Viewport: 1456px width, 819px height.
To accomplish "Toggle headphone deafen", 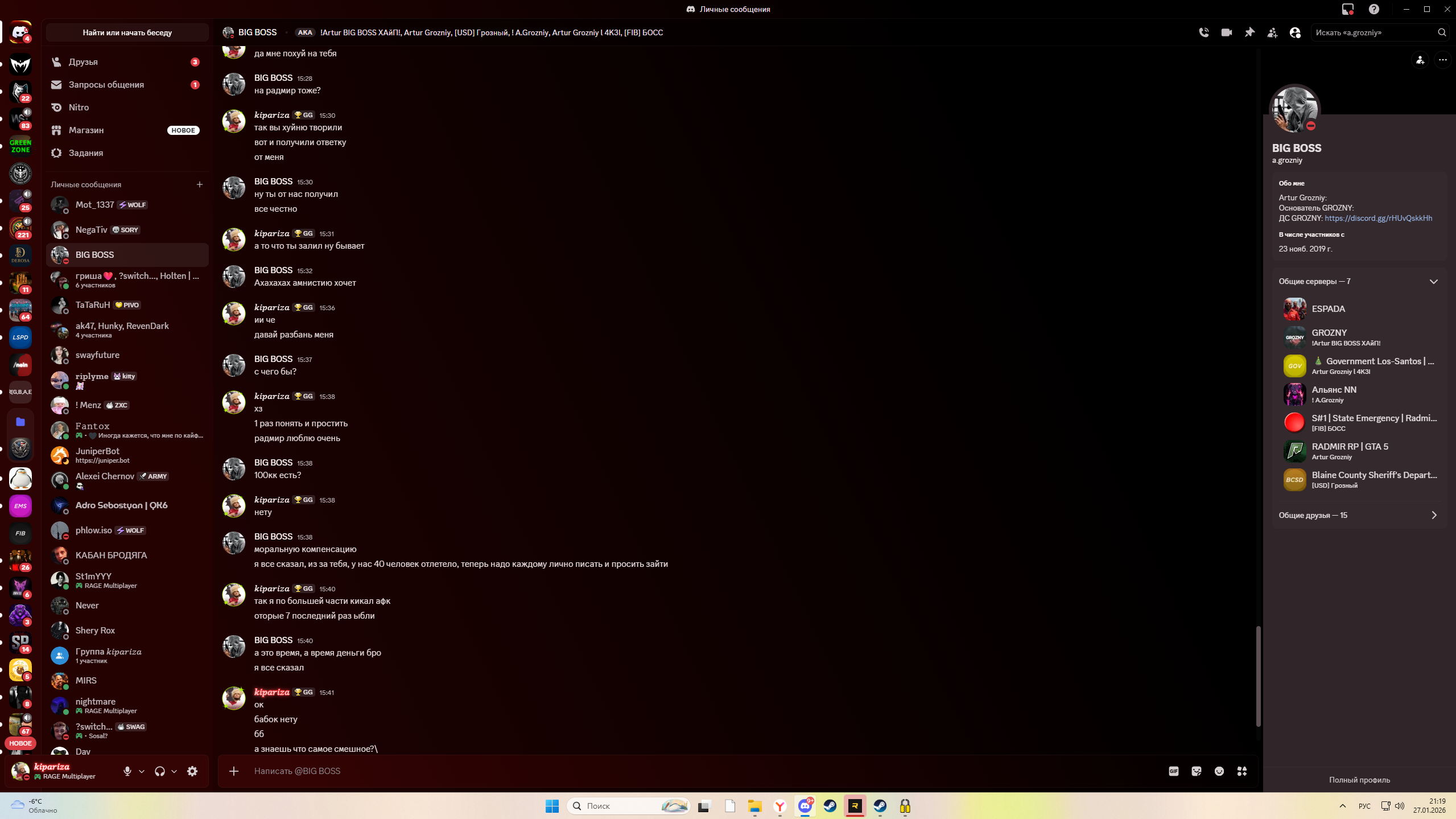I will 159,771.
